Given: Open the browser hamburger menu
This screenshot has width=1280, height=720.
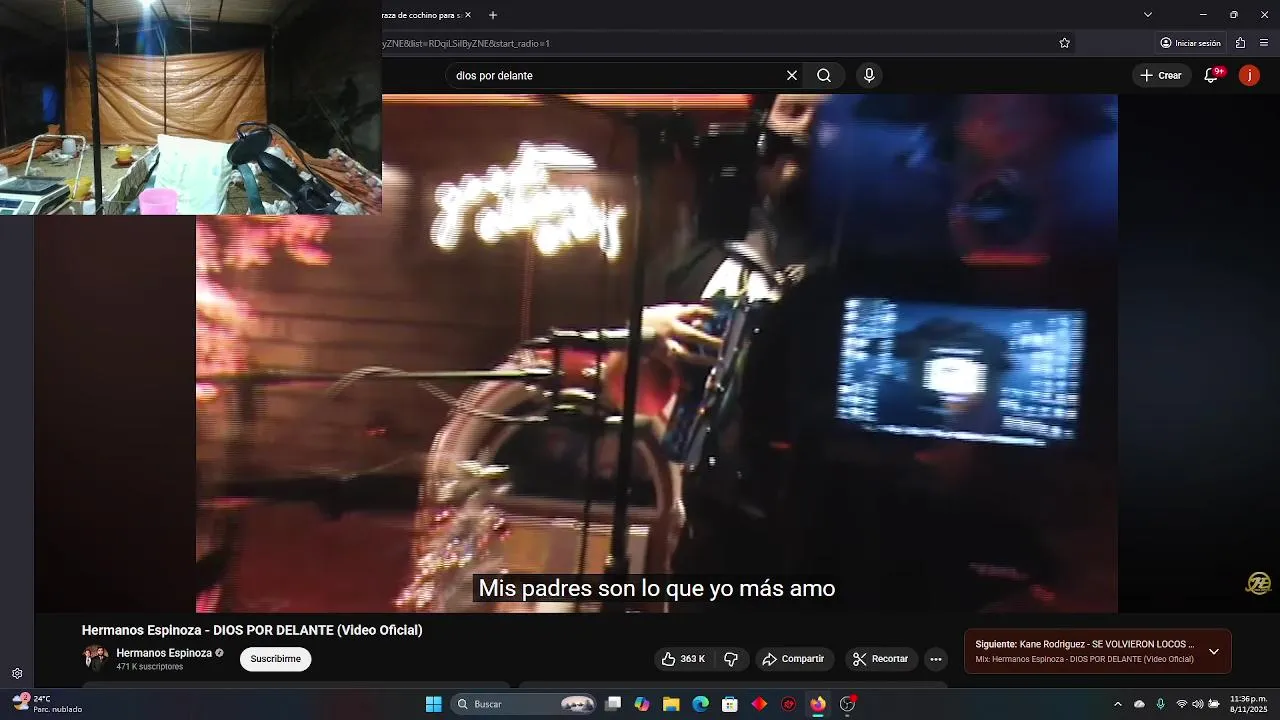Looking at the screenshot, I should [x=1264, y=43].
